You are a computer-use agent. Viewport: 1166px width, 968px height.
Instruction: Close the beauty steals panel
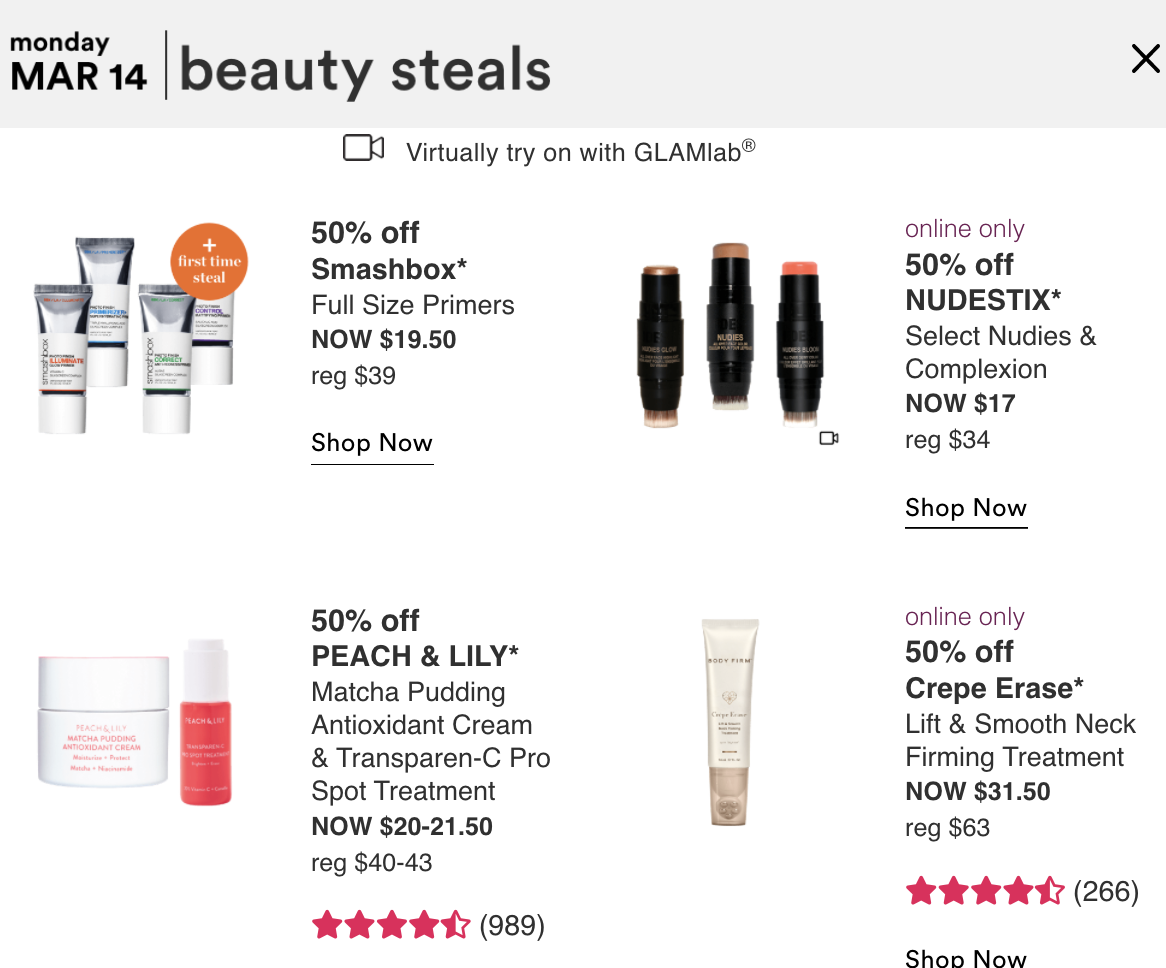pyautogui.click(x=1145, y=59)
